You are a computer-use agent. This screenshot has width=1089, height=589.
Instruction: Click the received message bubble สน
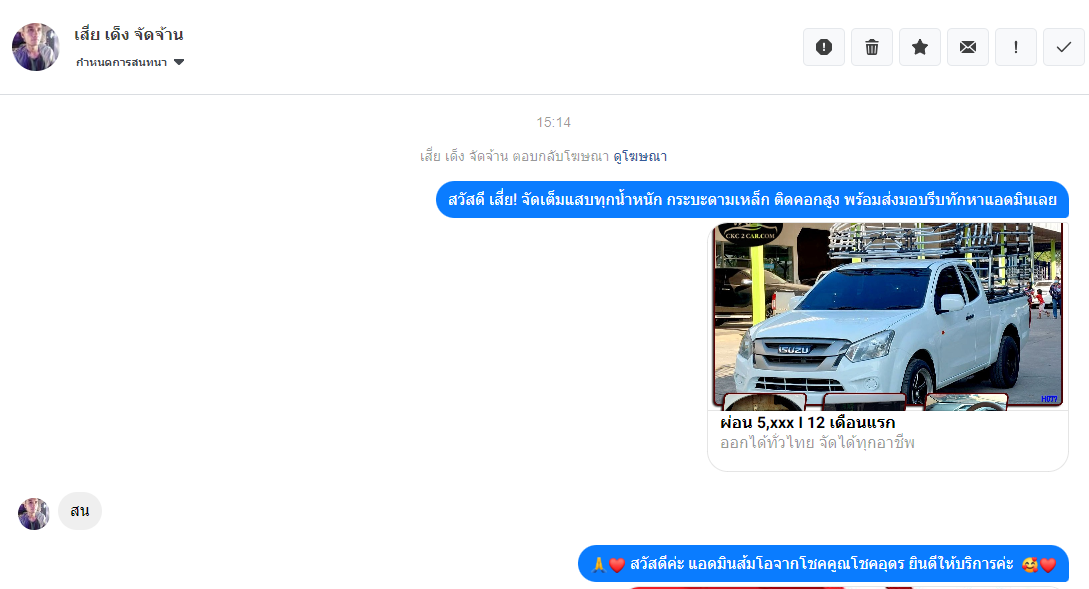pyautogui.click(x=80, y=511)
